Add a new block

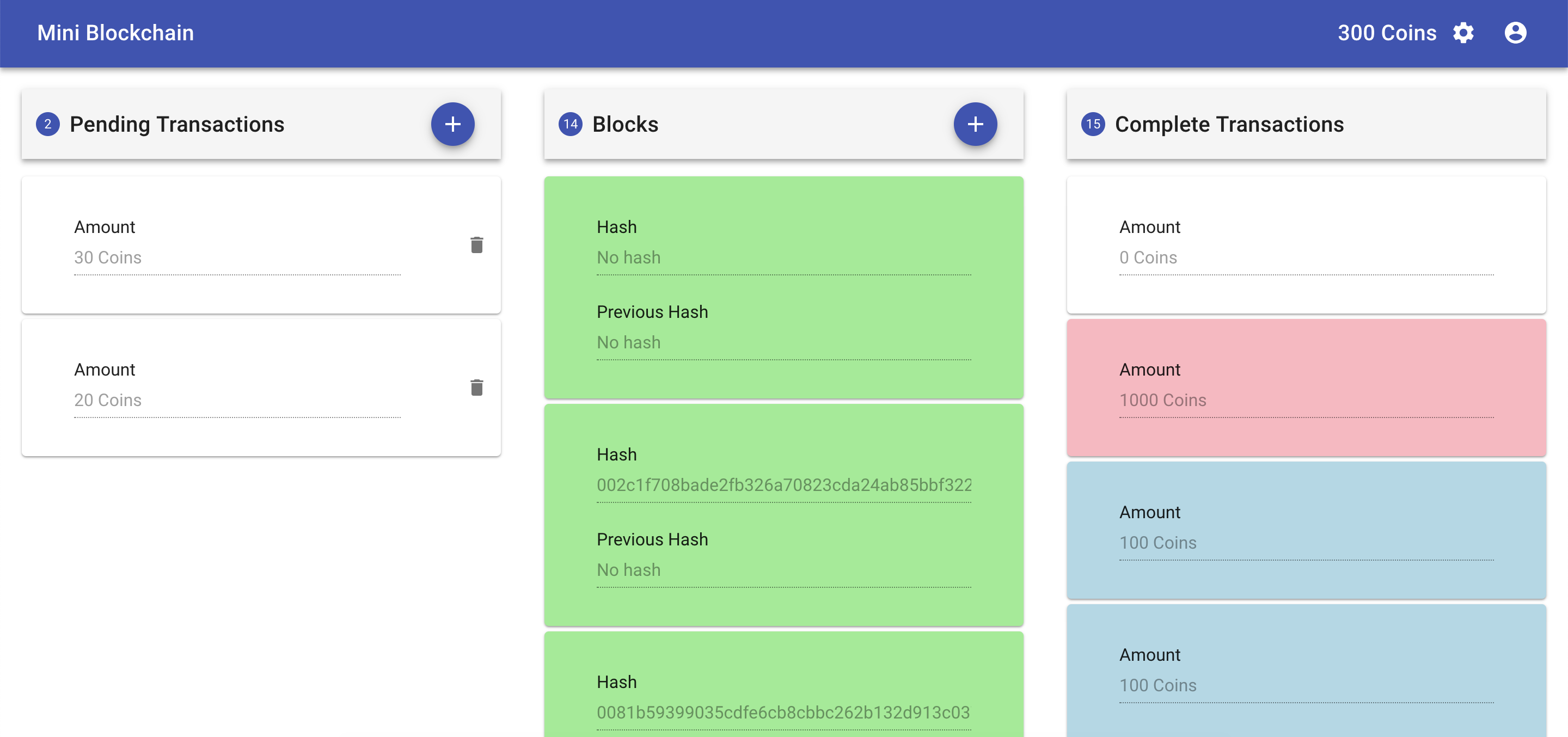(x=975, y=124)
